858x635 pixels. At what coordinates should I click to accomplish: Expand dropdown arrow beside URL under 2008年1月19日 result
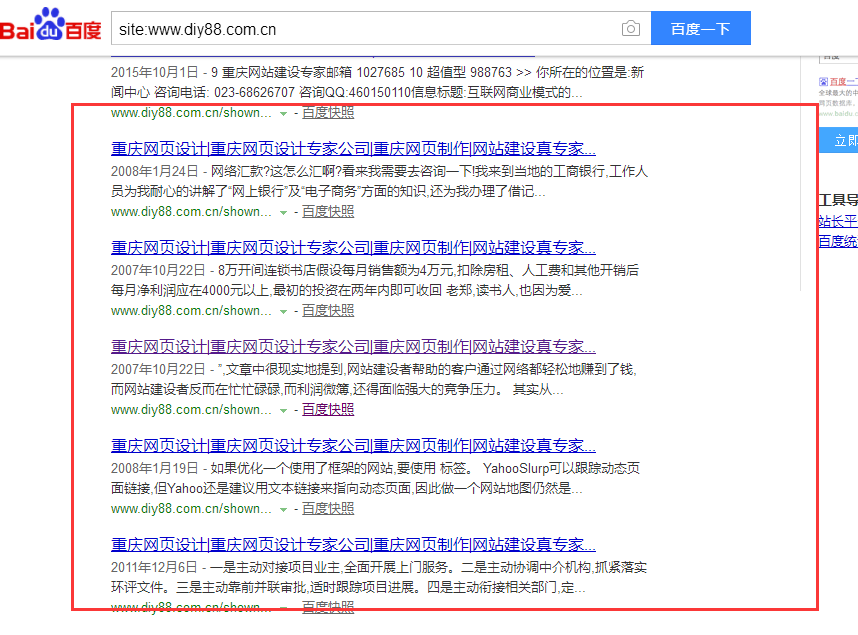(283, 510)
